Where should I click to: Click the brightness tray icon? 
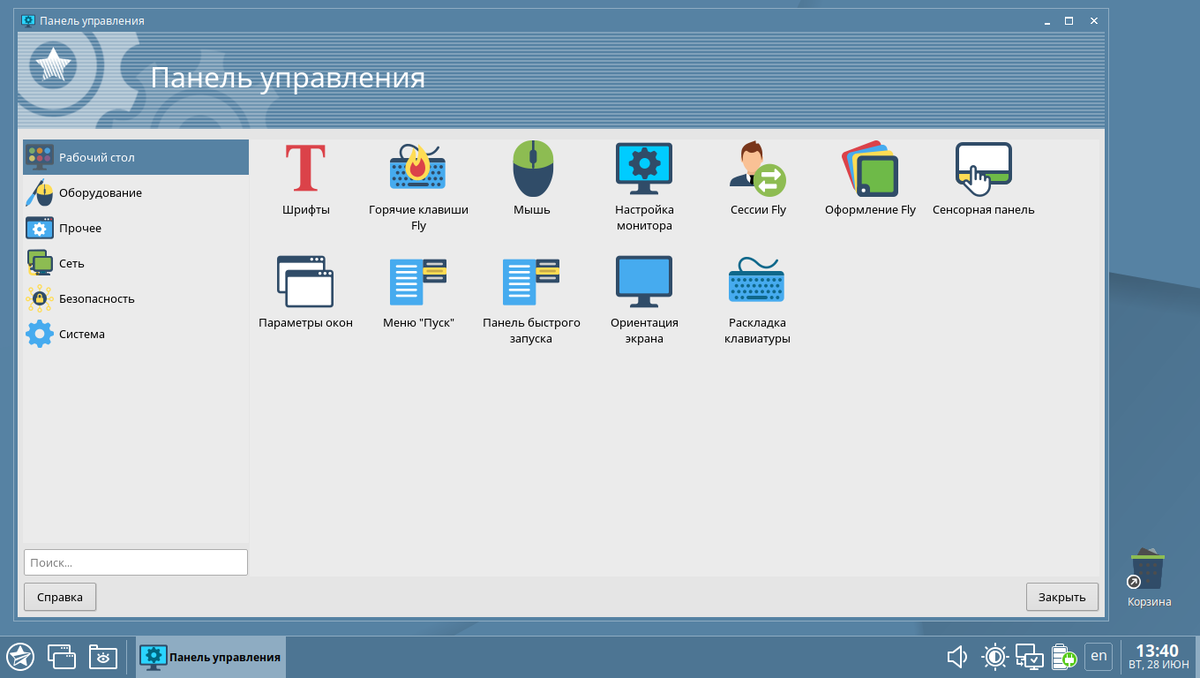point(994,656)
